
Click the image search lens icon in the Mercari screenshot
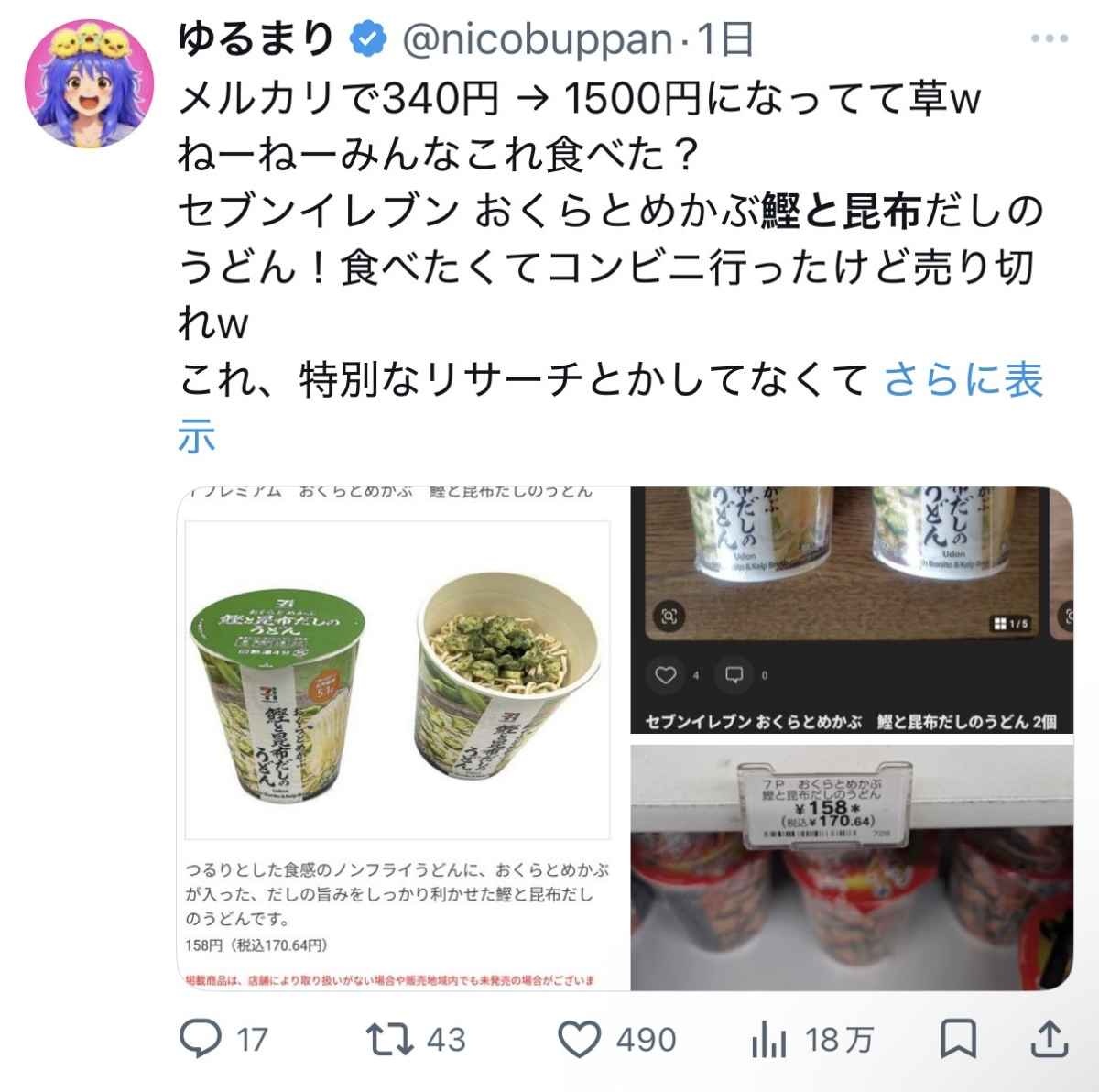pyautogui.click(x=669, y=616)
